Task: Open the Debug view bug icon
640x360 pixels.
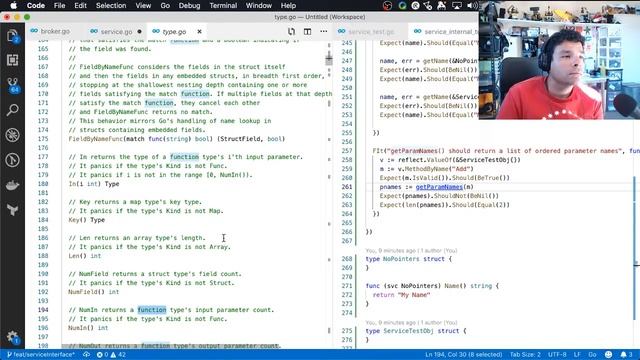Action: 12,135
